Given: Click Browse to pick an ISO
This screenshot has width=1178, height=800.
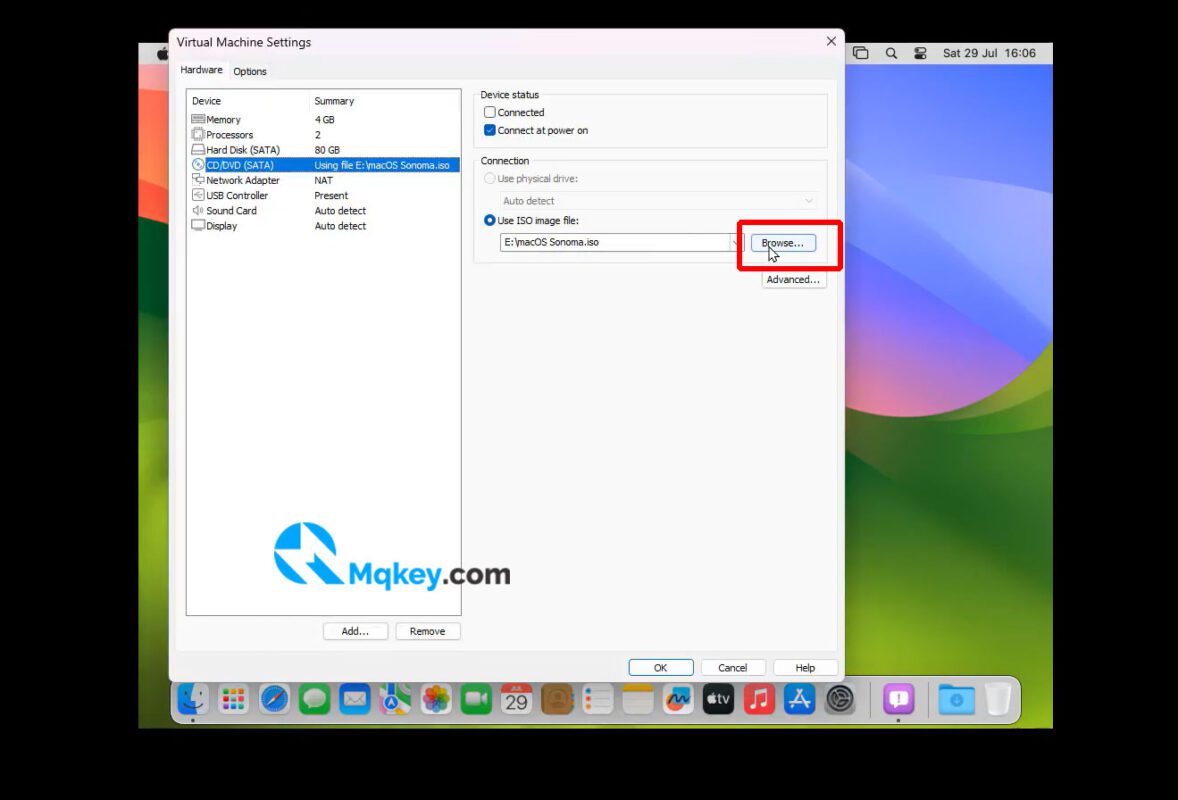Looking at the screenshot, I should pyautogui.click(x=783, y=243).
